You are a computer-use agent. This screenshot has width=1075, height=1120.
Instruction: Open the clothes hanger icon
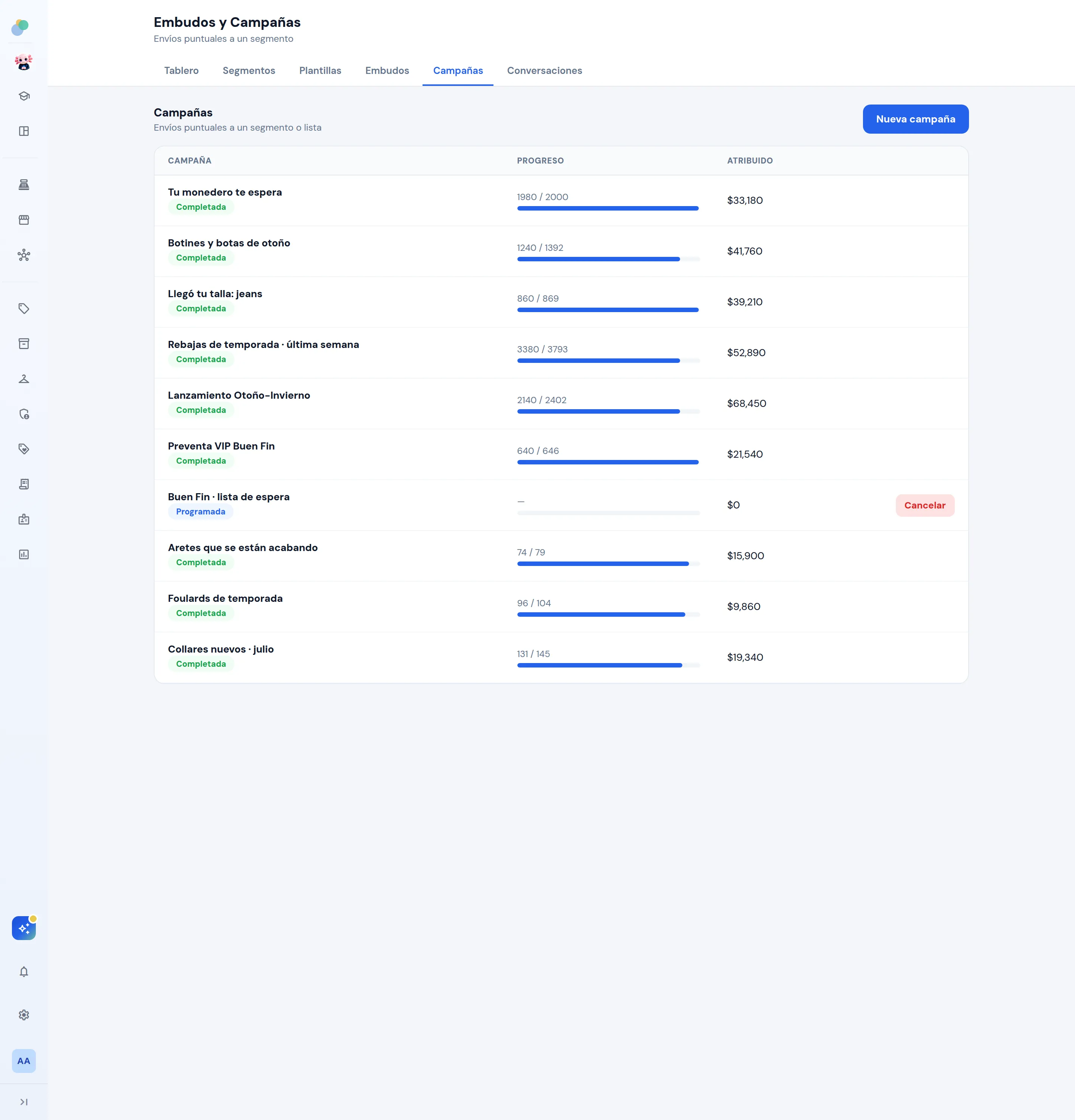tap(24, 379)
